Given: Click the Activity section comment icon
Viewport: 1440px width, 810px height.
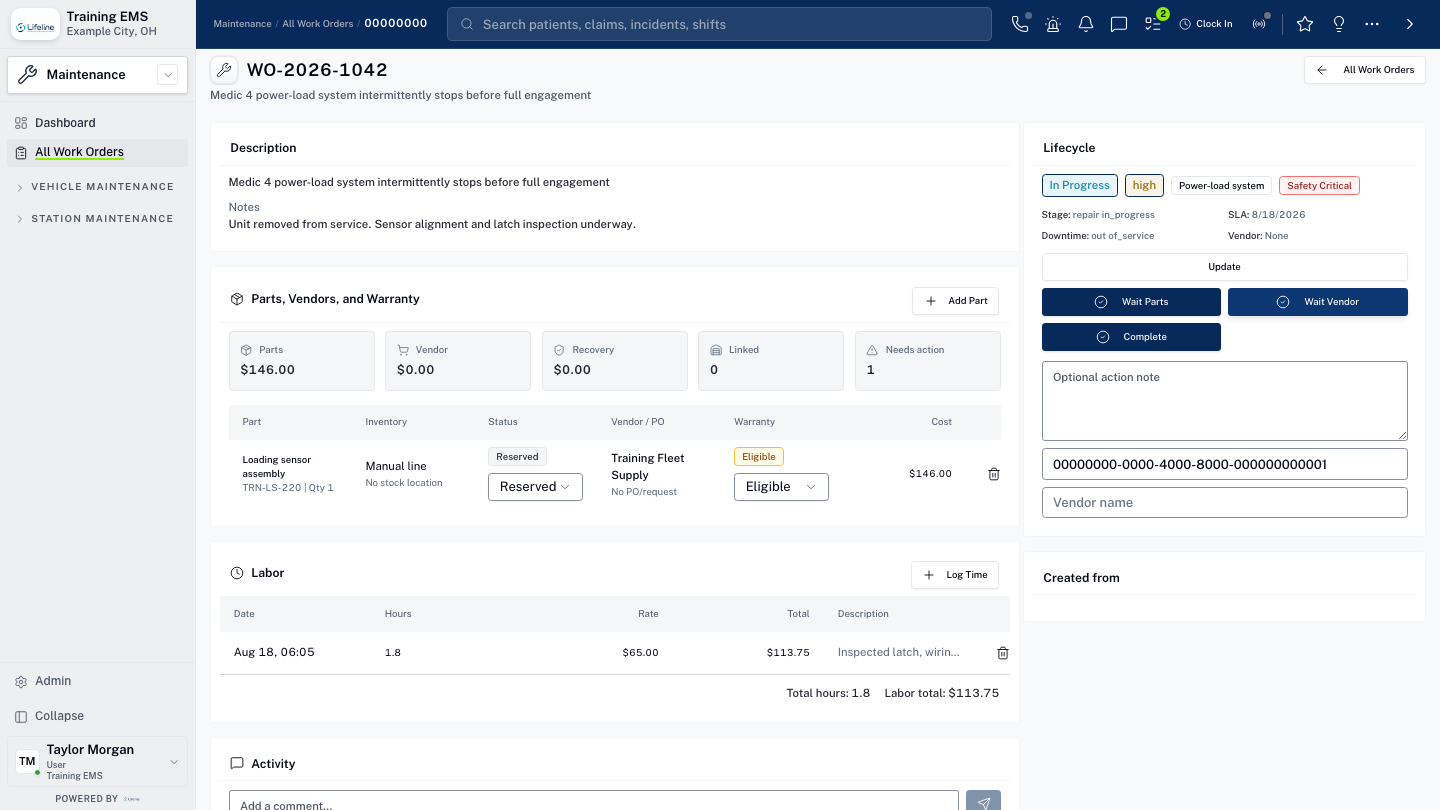Looking at the screenshot, I should [237, 764].
